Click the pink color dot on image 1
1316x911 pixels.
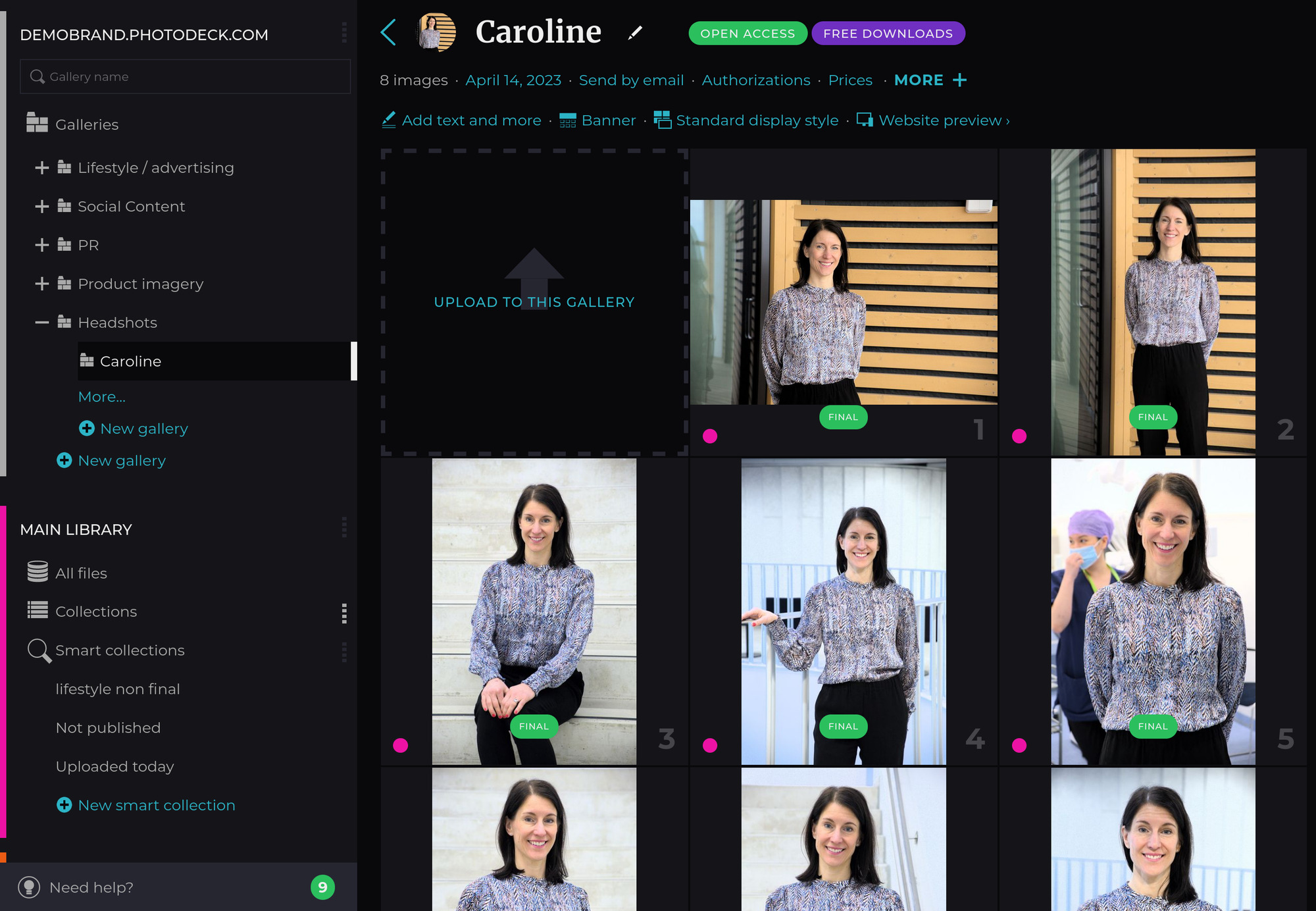[710, 436]
